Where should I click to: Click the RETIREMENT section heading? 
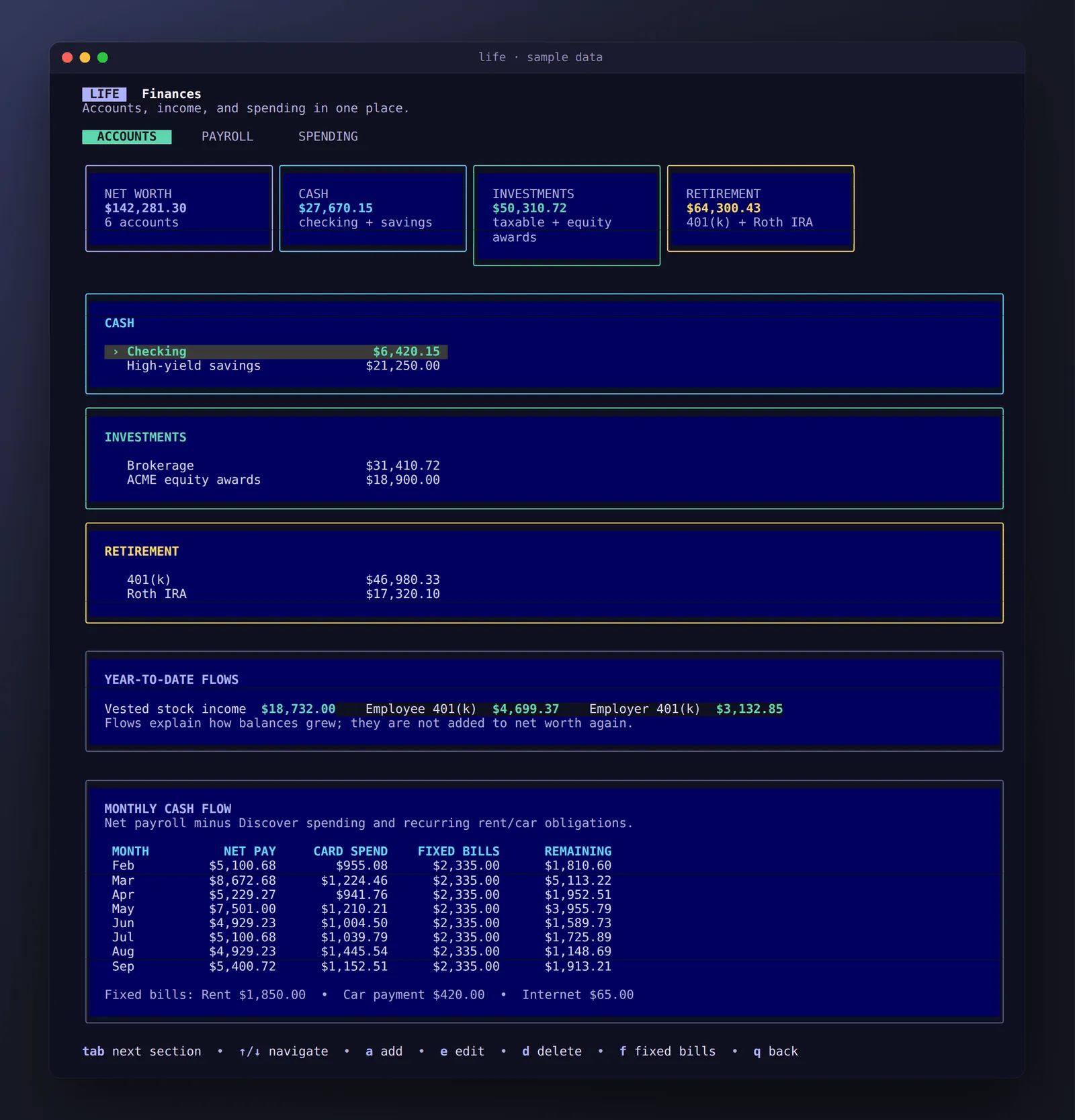pos(142,552)
